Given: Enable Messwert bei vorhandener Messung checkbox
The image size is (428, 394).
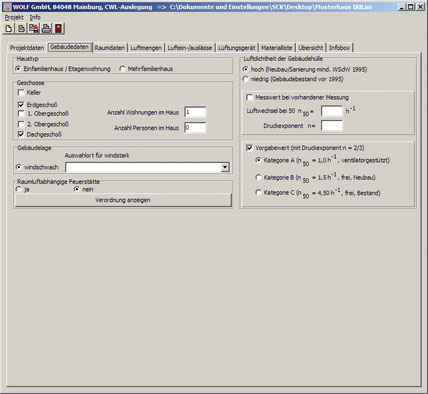Looking at the screenshot, I should (249, 97).
